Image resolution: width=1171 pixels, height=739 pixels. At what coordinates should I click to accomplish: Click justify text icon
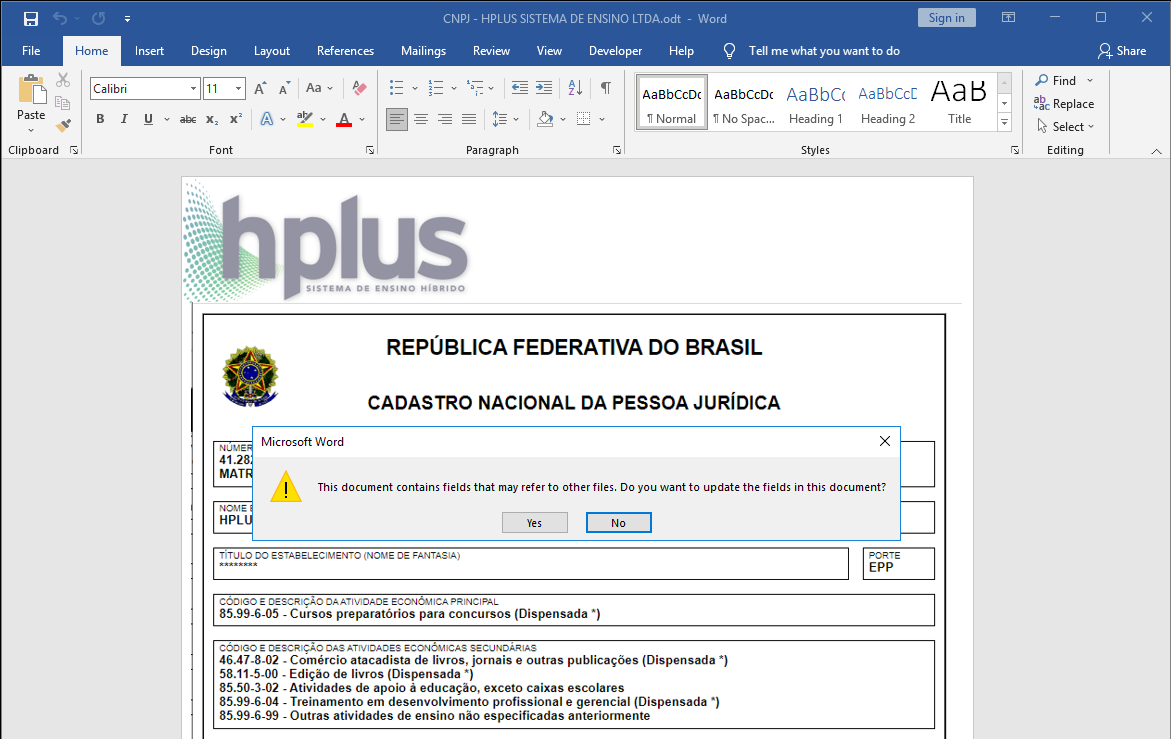(x=469, y=119)
